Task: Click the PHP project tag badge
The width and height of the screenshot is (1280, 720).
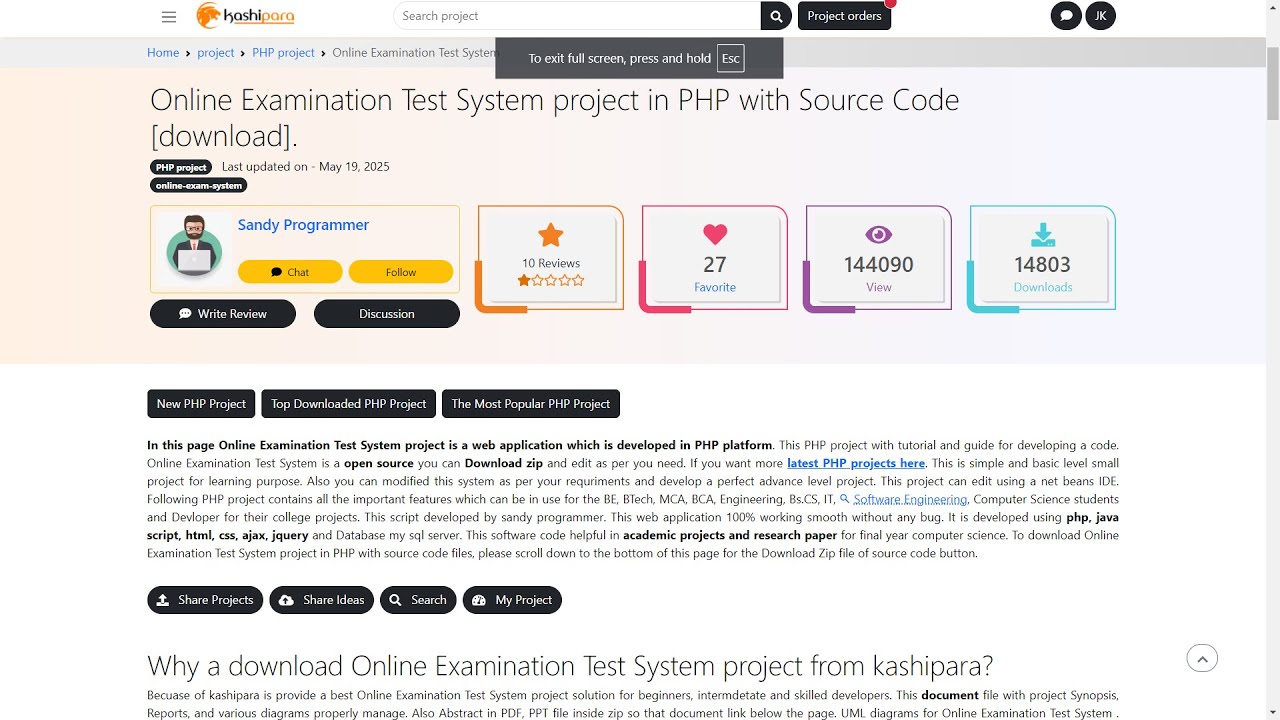Action: click(181, 167)
